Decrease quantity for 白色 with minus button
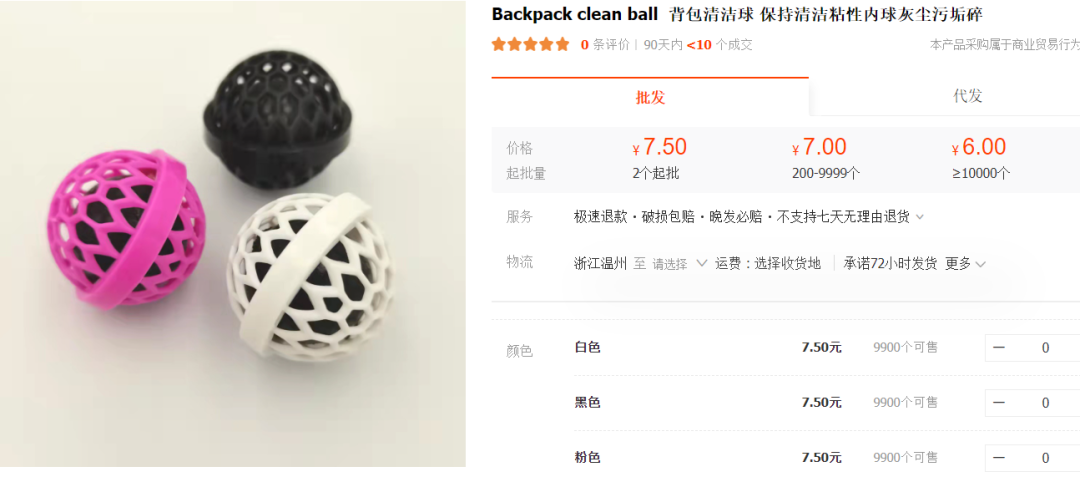This screenshot has height=477, width=1080. [999, 348]
